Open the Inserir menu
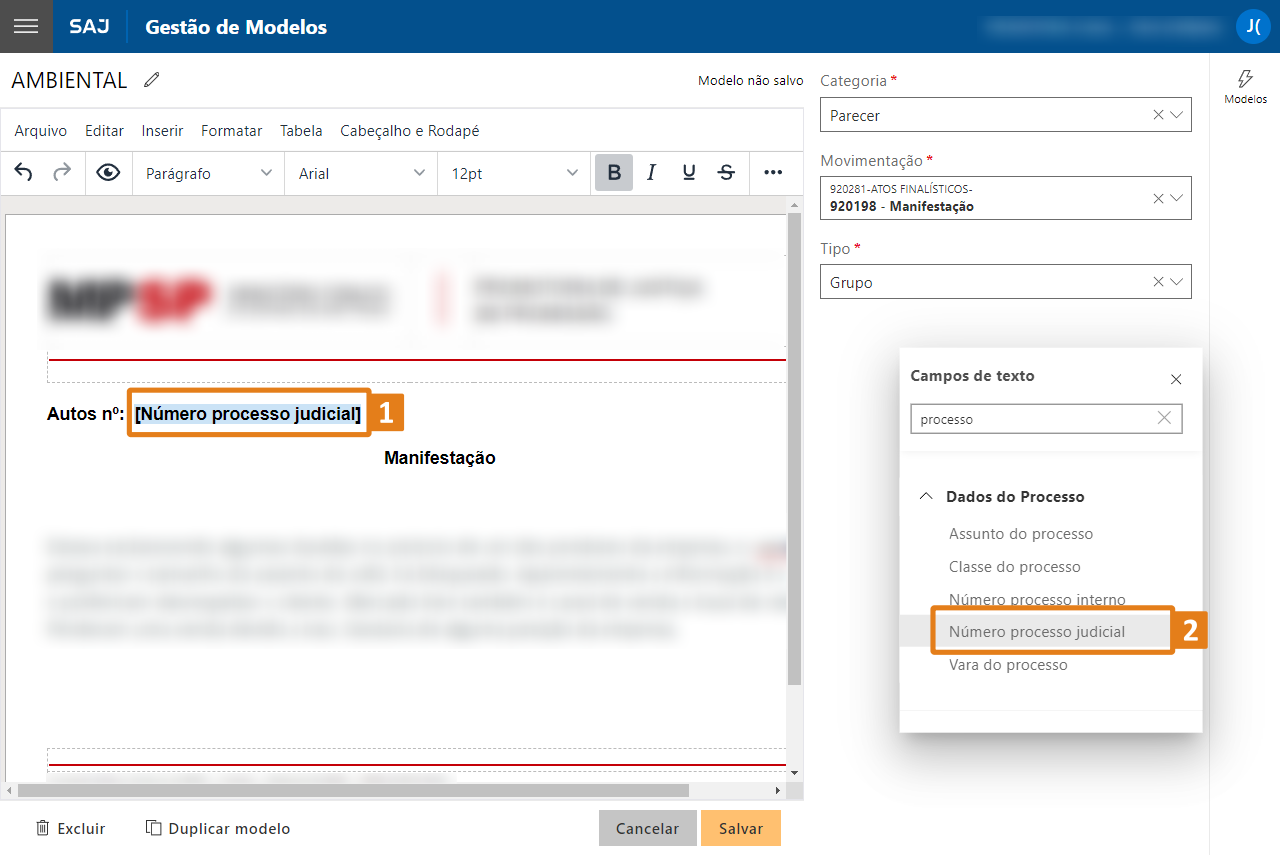This screenshot has width=1280, height=855. pyautogui.click(x=162, y=131)
